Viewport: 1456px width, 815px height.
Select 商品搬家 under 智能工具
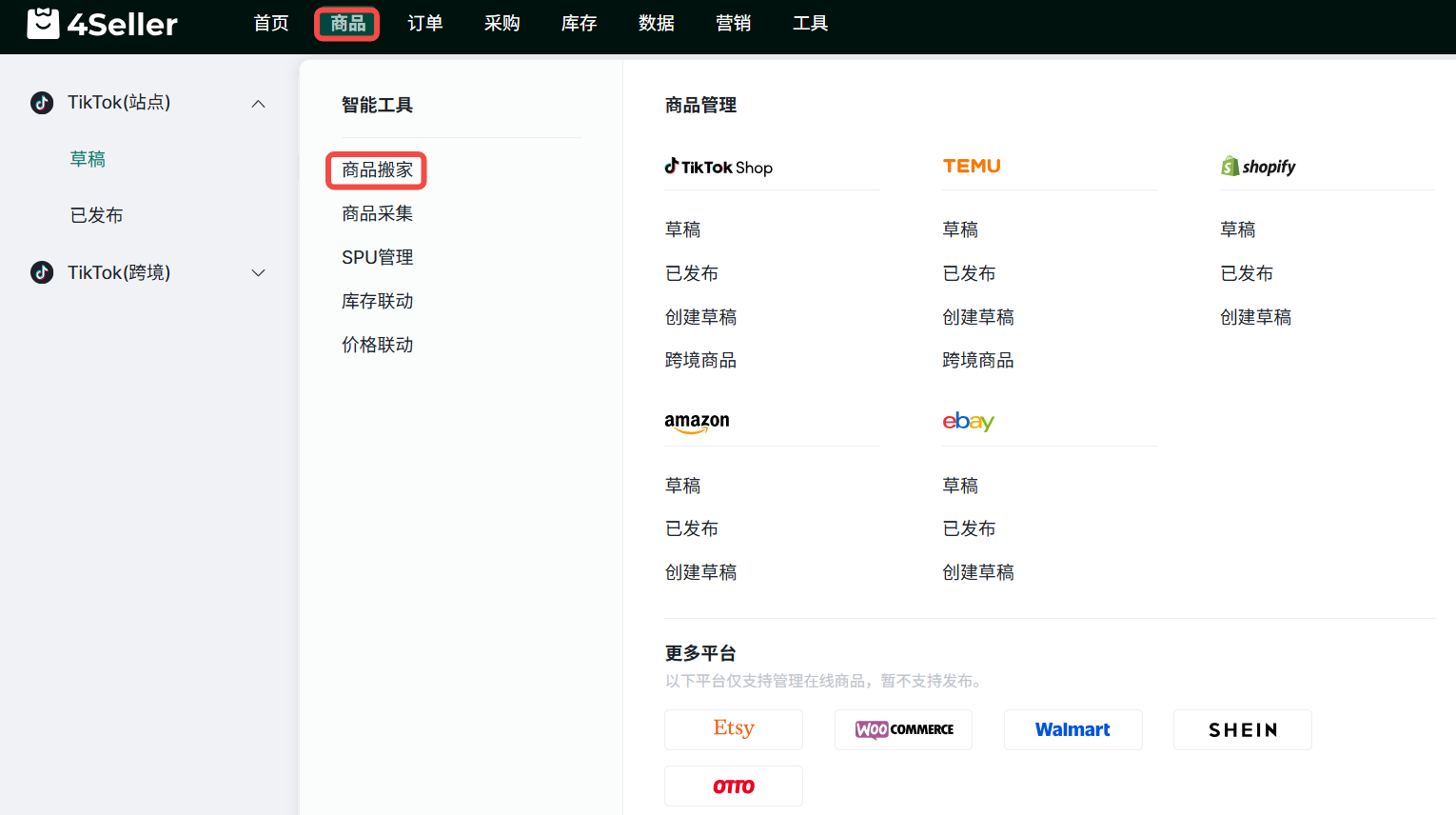[377, 170]
